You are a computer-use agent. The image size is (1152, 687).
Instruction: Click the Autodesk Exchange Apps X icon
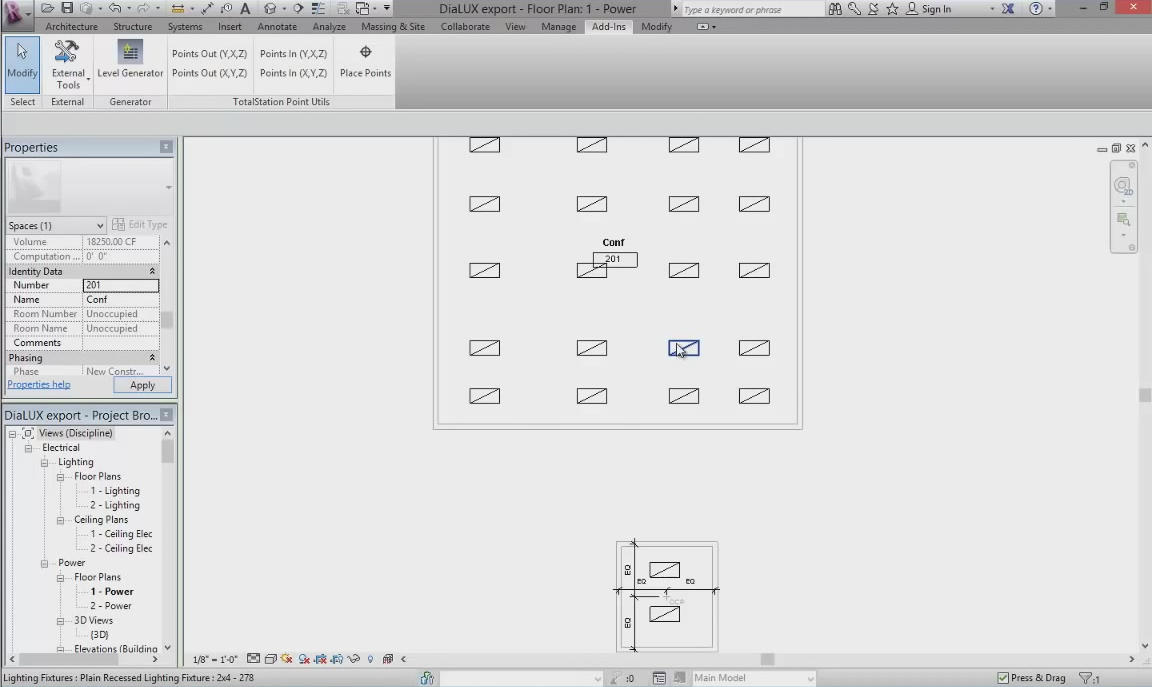(1008, 9)
